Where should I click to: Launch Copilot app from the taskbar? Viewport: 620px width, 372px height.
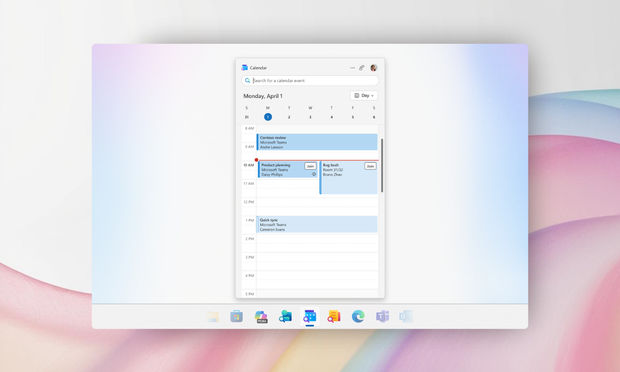click(x=261, y=317)
